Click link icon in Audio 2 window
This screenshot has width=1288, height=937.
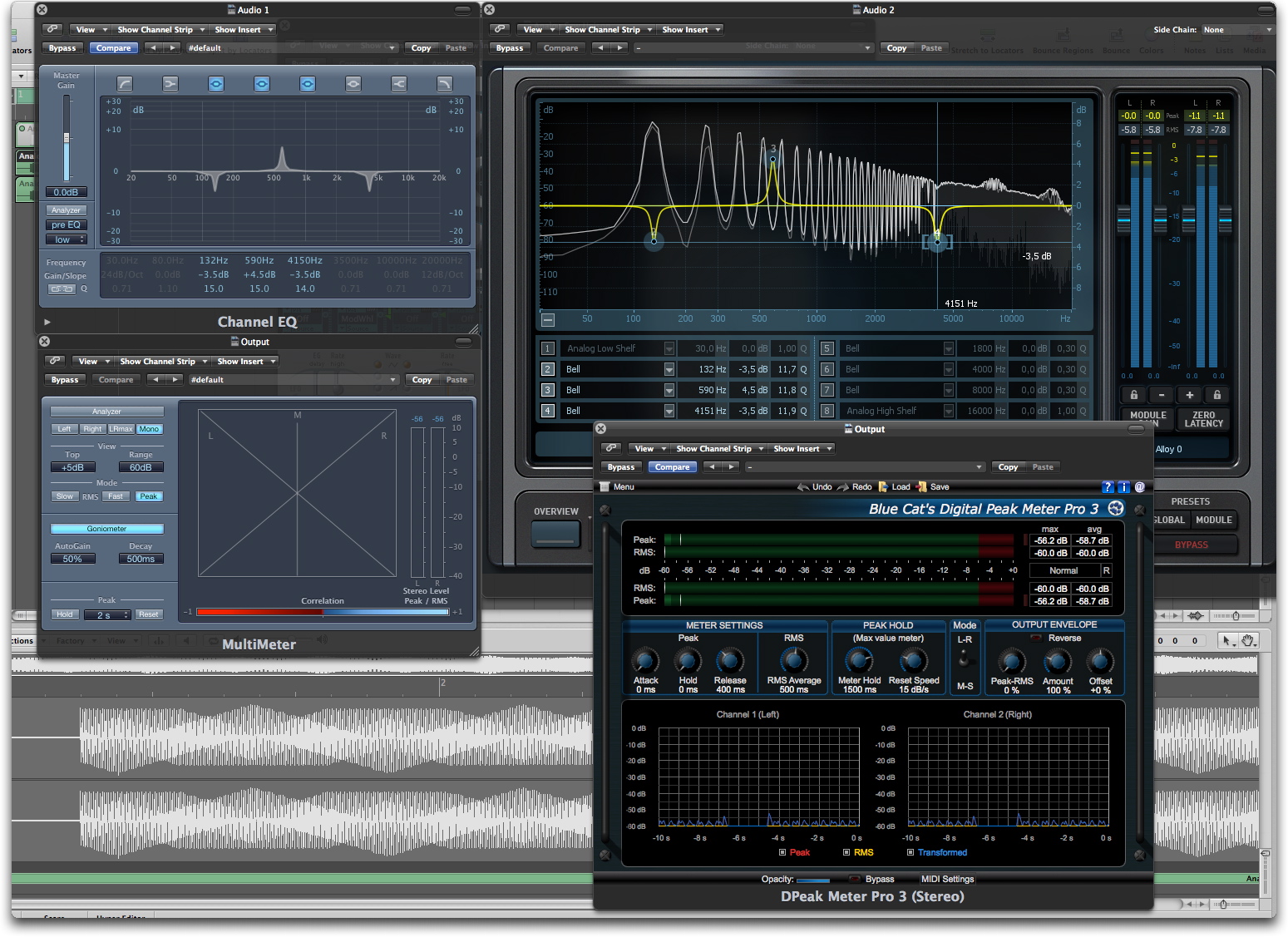(500, 29)
